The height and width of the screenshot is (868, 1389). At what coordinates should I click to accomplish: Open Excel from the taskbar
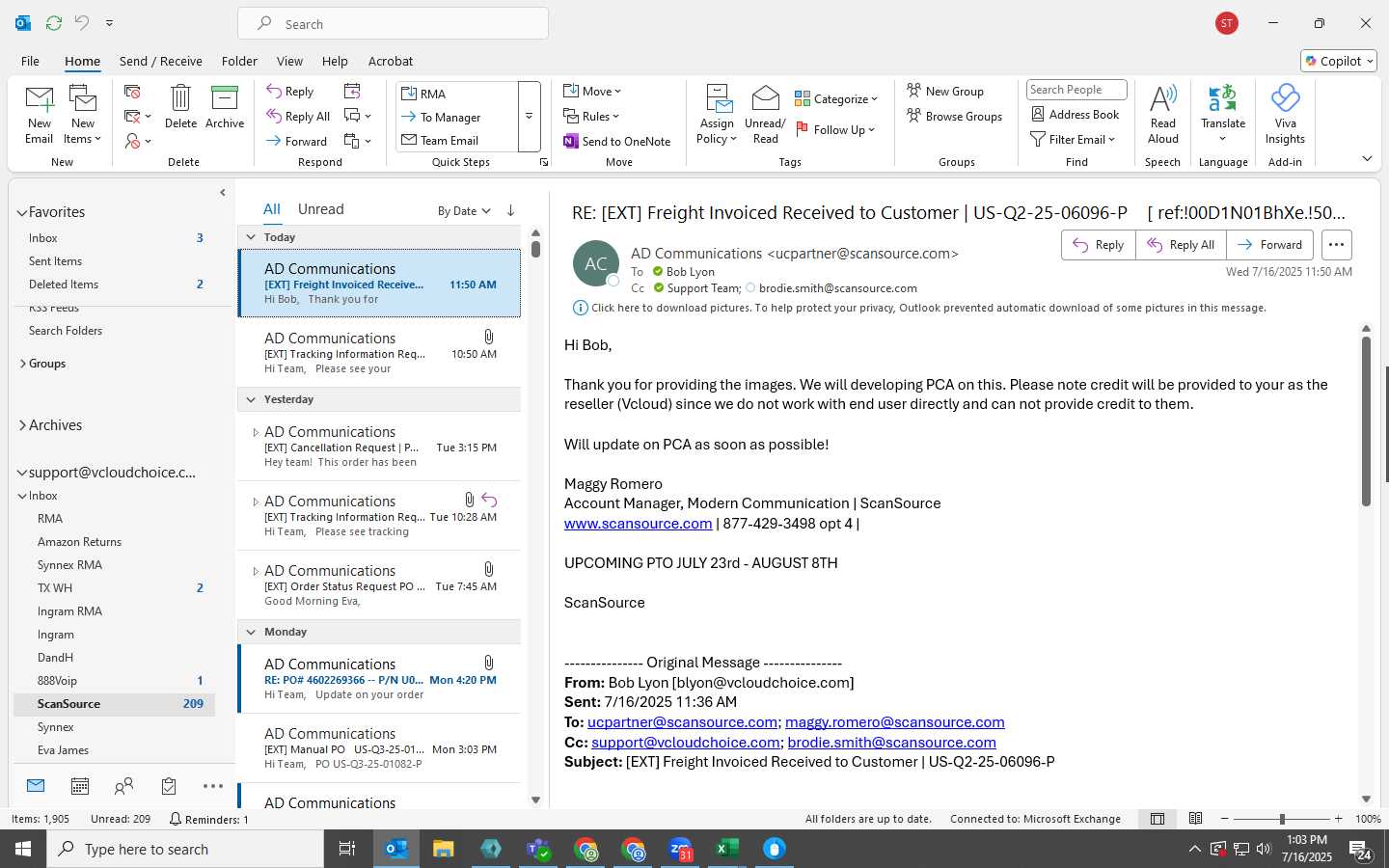[x=727, y=849]
